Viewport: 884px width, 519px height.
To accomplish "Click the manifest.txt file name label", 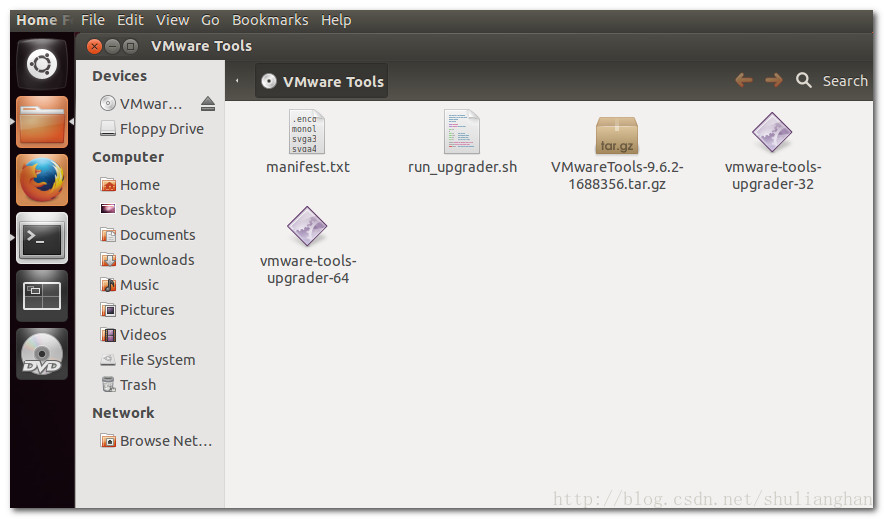I will [308, 167].
